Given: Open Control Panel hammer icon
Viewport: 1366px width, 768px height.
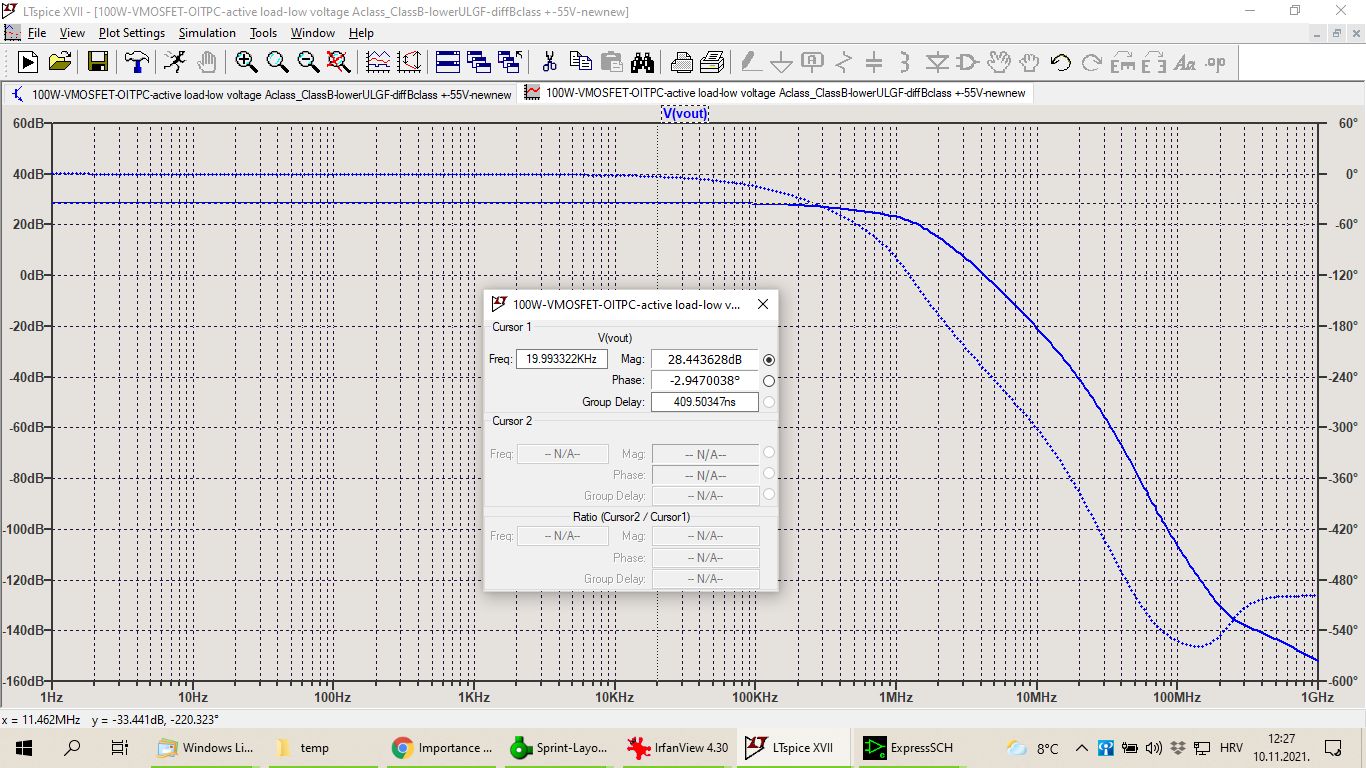Looking at the screenshot, I should [137, 62].
